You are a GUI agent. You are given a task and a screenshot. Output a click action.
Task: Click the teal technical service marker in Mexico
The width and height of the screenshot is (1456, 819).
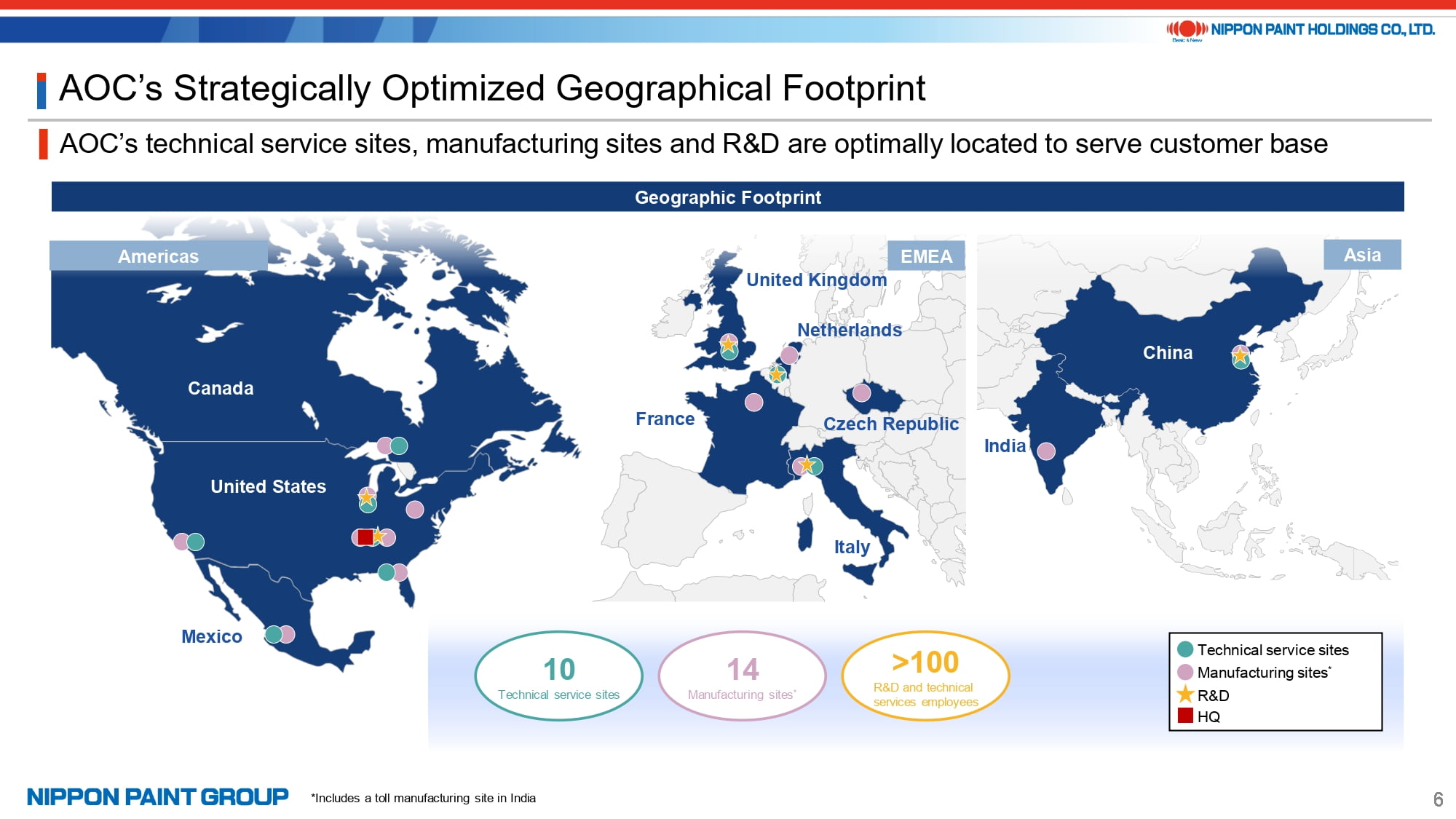[x=274, y=634]
